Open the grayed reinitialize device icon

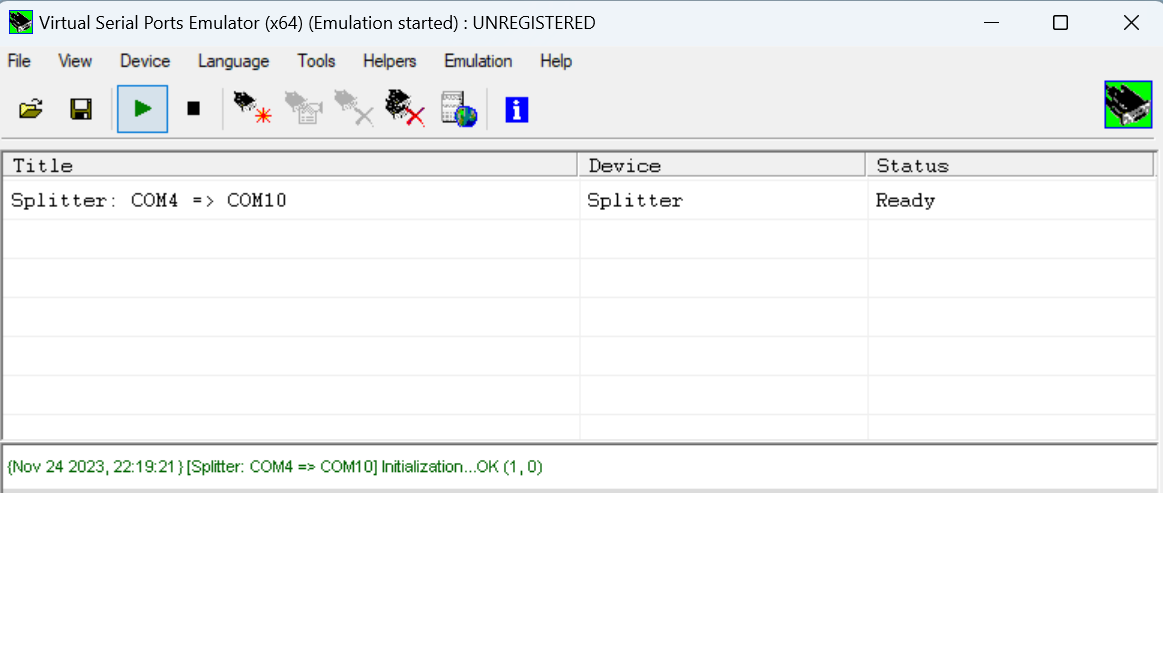[303, 108]
